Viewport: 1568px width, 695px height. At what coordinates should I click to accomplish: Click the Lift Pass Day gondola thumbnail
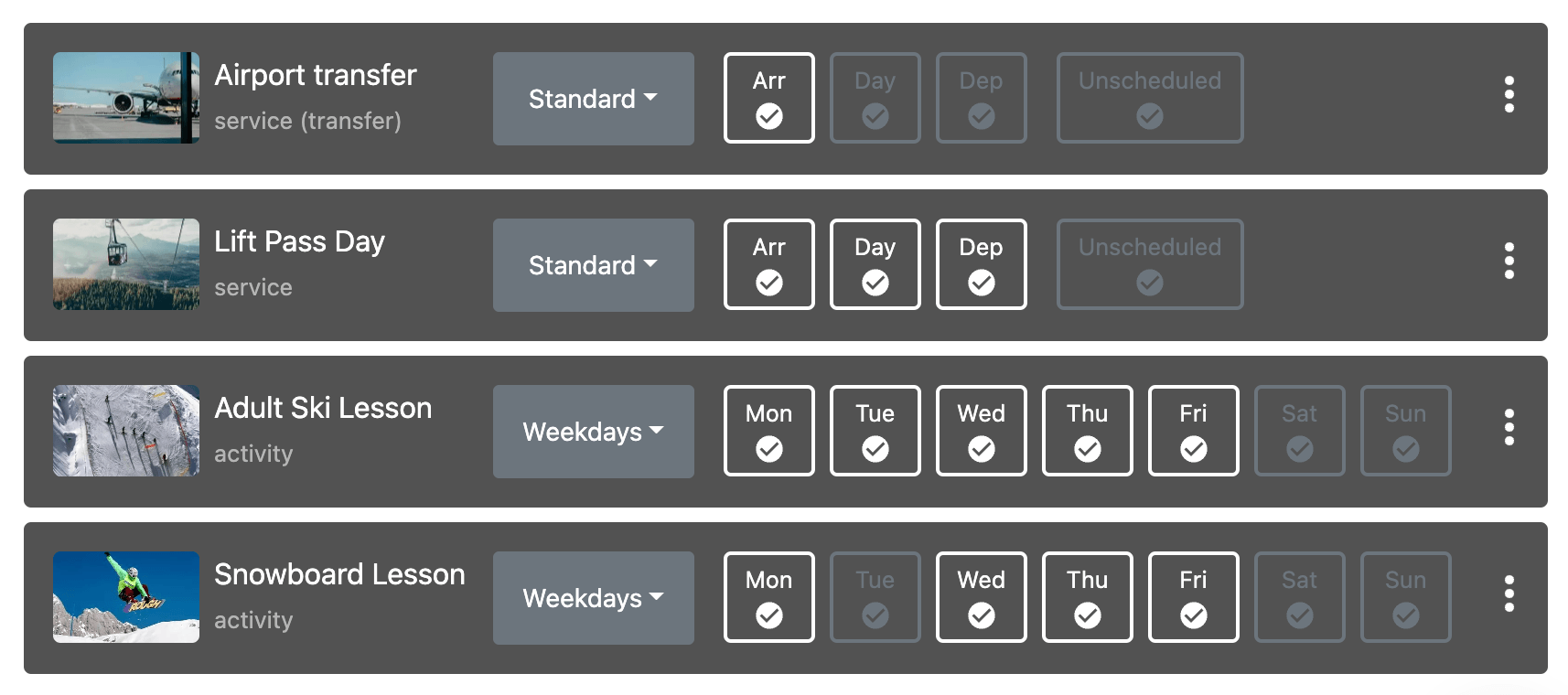tap(126, 264)
